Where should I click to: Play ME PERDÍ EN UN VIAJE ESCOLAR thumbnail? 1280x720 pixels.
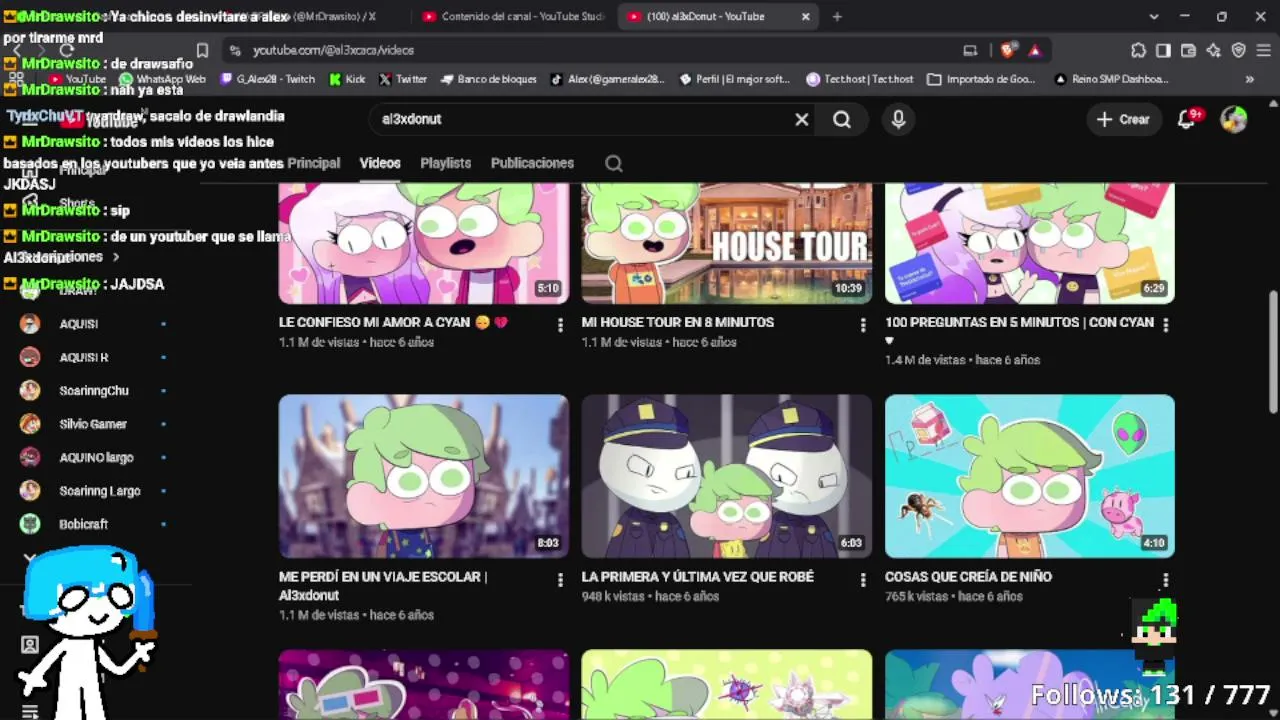point(424,476)
